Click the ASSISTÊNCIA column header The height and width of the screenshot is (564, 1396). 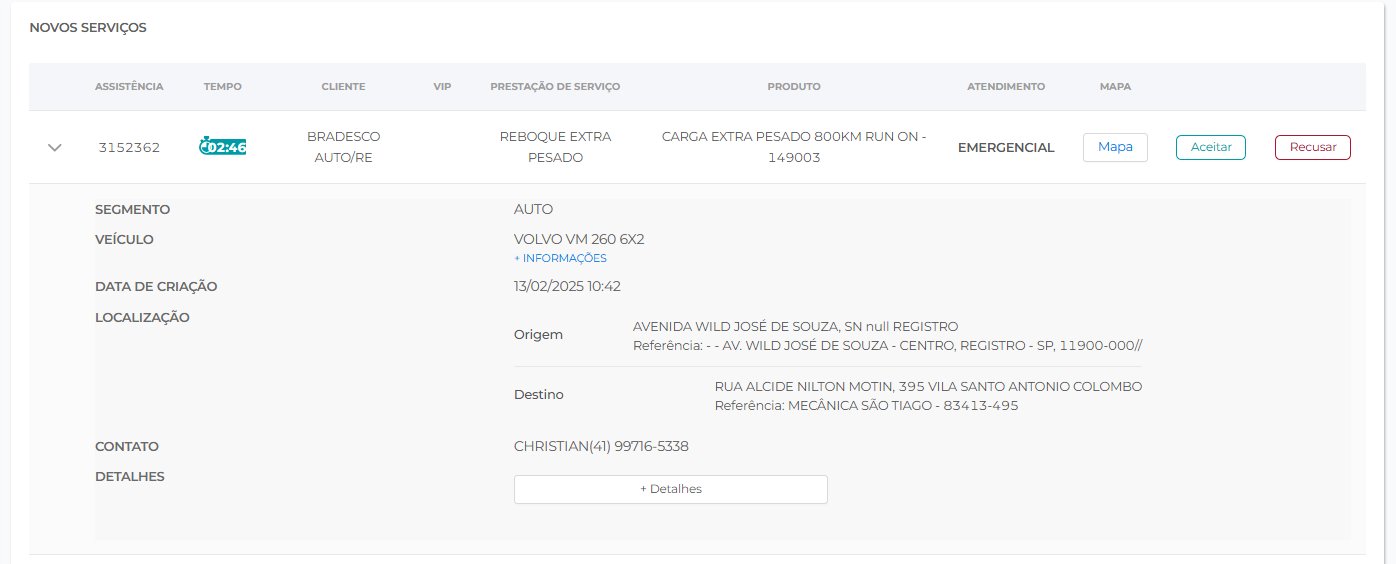tap(129, 87)
